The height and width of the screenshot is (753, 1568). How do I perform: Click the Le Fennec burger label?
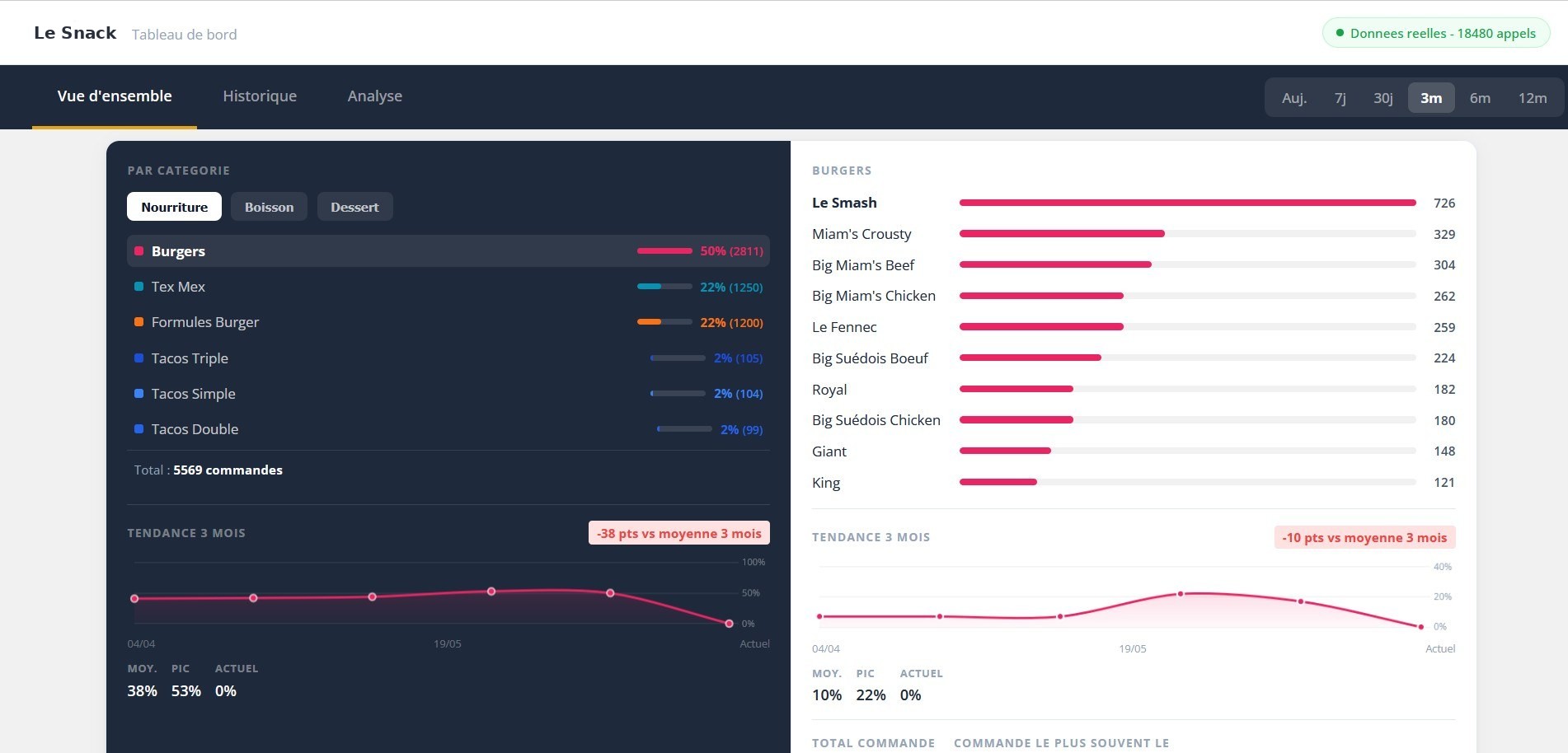pos(844,327)
